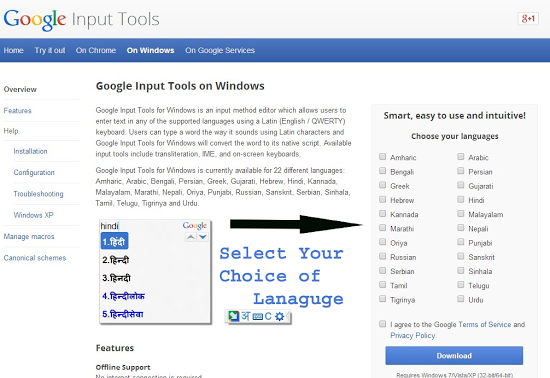Open Help link in the sidebar
550x378 pixels.
(x=11, y=131)
